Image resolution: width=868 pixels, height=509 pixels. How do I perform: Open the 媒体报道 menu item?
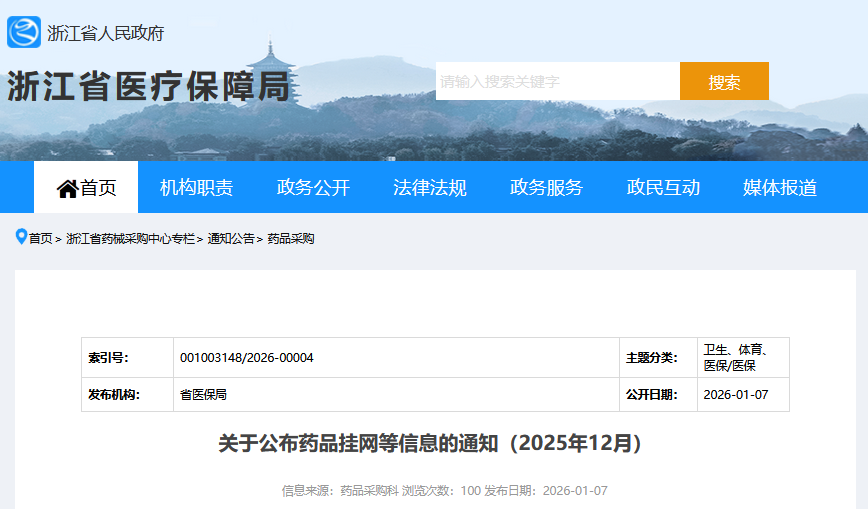click(780, 188)
